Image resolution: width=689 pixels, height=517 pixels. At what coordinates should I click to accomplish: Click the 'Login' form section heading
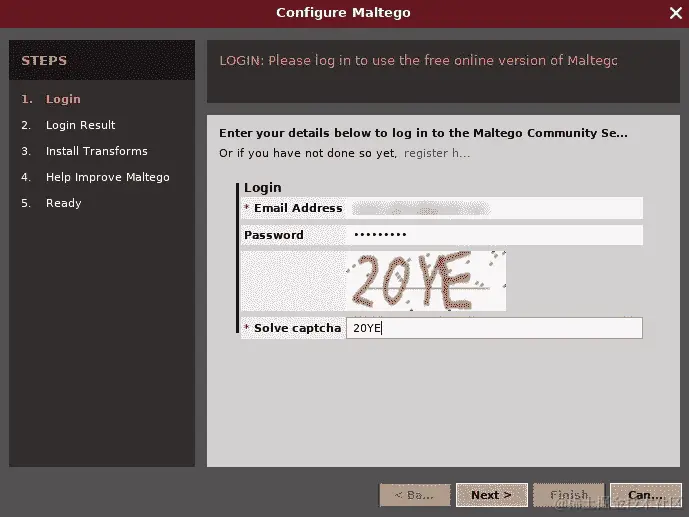click(263, 188)
